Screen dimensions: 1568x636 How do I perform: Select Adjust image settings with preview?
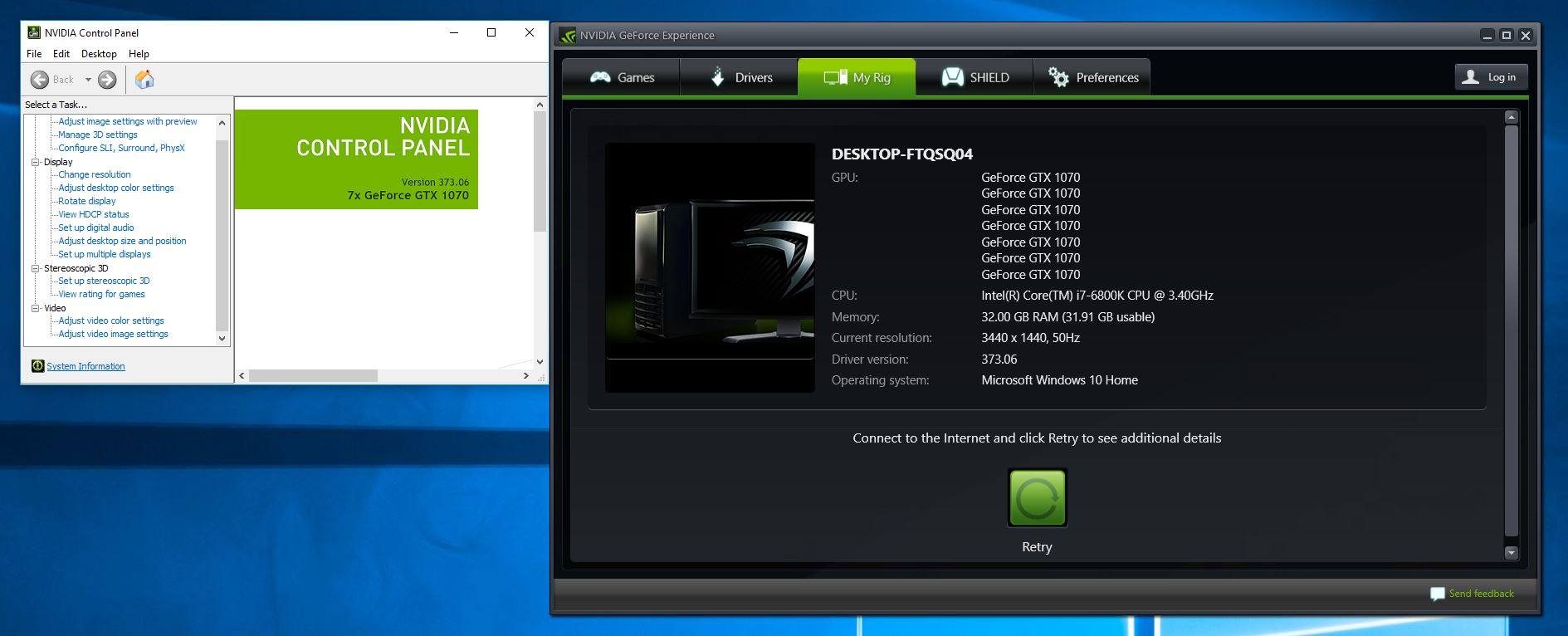click(x=128, y=121)
